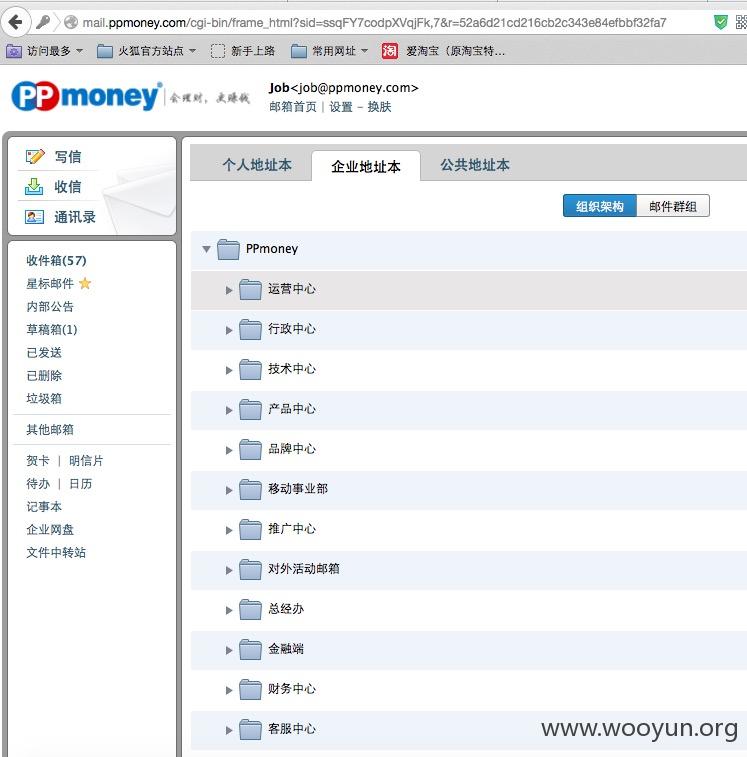This screenshot has width=747, height=757.
Task: Click the 移动事业部 folder icon
Action: click(x=250, y=490)
